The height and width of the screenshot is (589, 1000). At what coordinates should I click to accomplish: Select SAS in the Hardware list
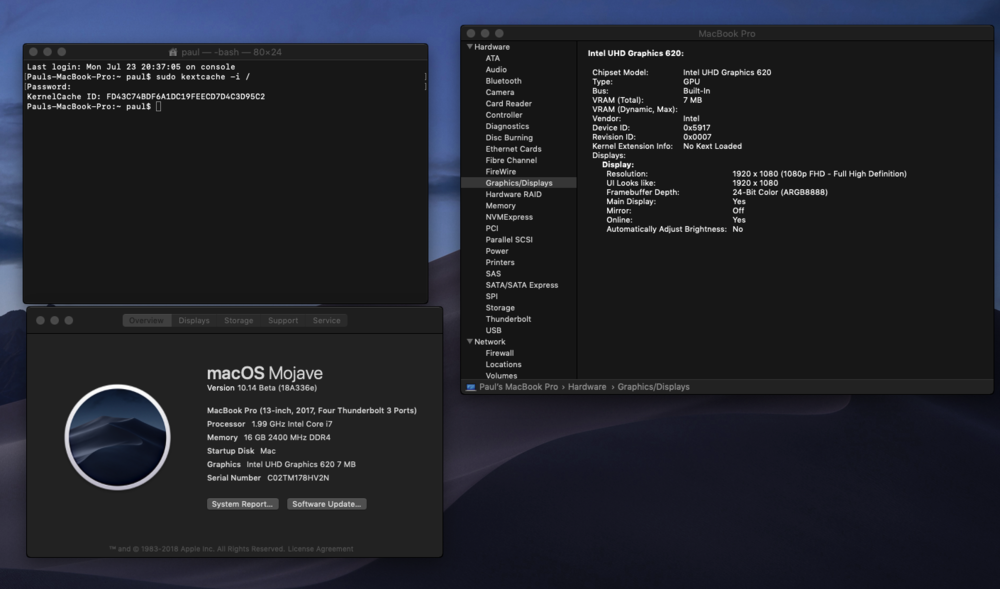(493, 274)
